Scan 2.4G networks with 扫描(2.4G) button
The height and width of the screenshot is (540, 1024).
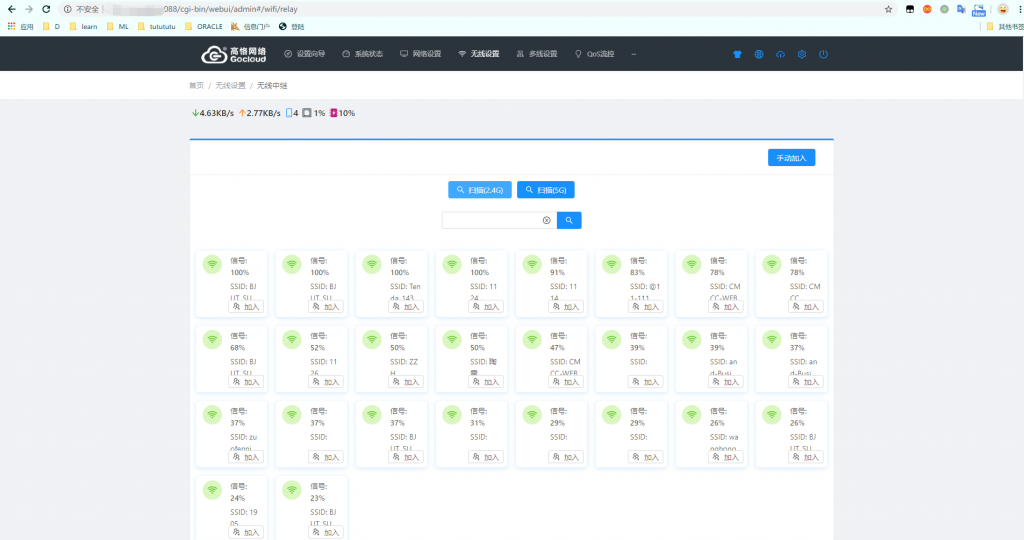480,190
